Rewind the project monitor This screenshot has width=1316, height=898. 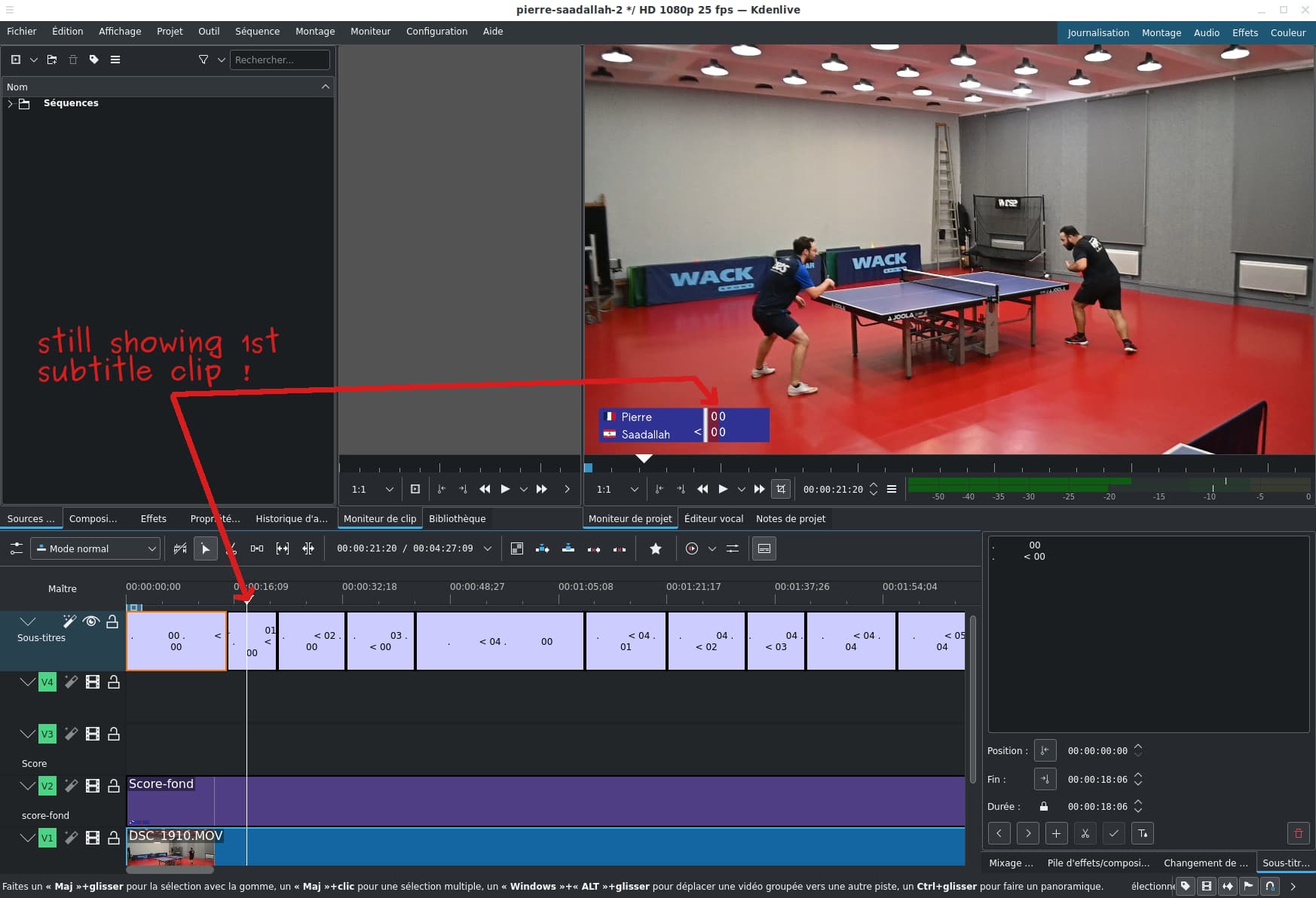coord(702,489)
